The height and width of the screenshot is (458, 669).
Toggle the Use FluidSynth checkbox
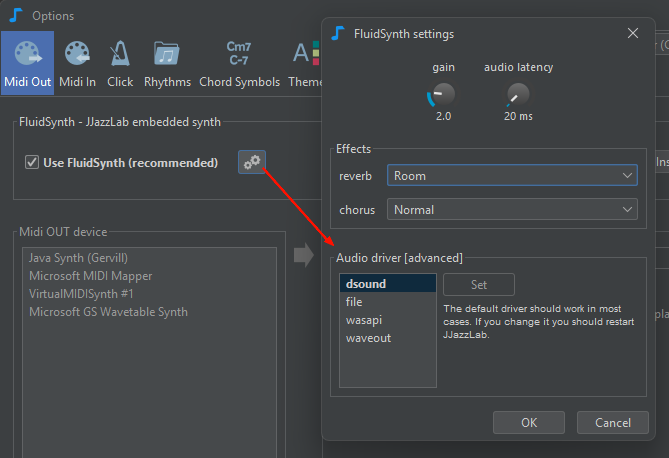(32, 163)
